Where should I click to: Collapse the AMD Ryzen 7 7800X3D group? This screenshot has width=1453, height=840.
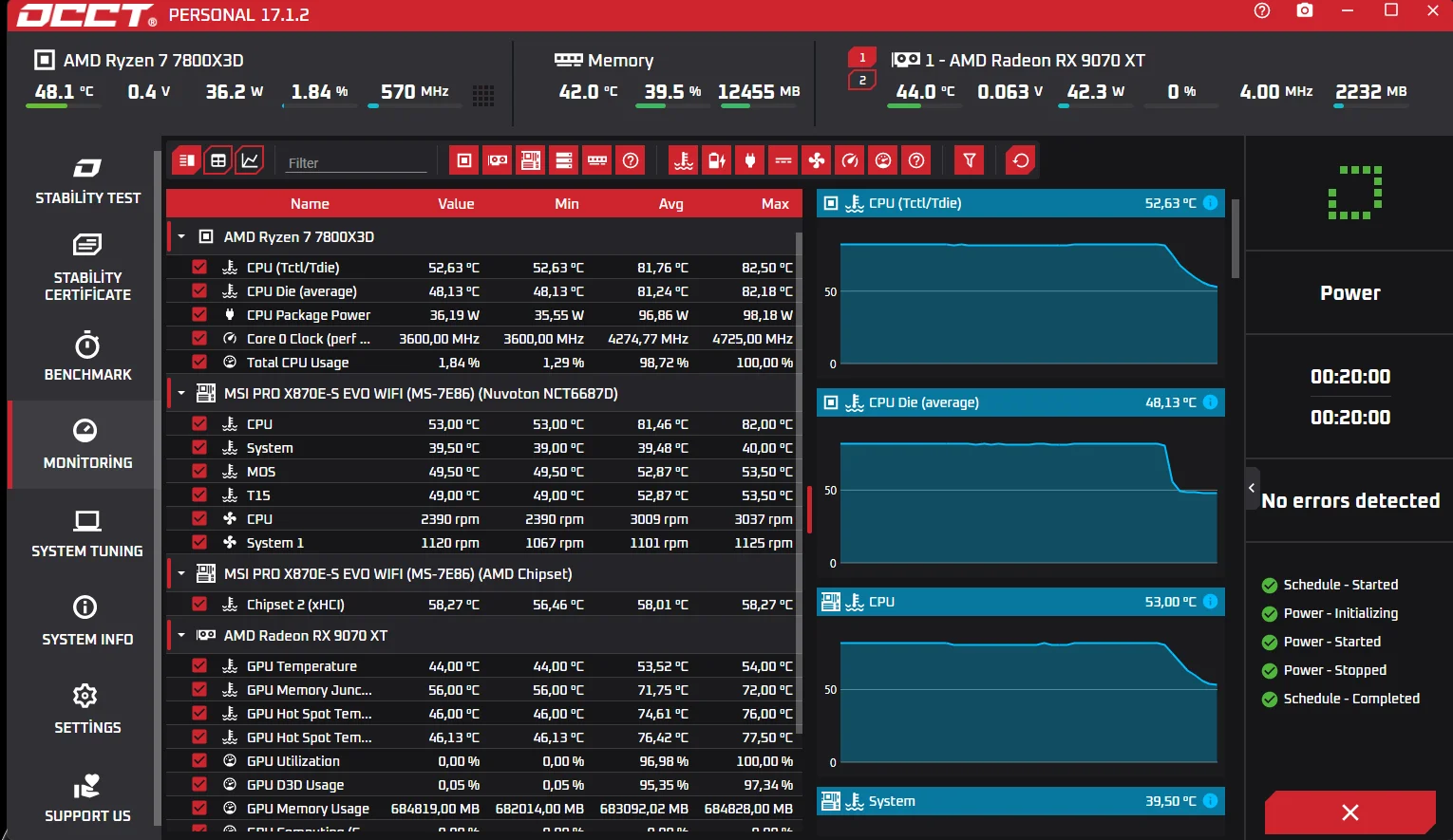[181, 236]
